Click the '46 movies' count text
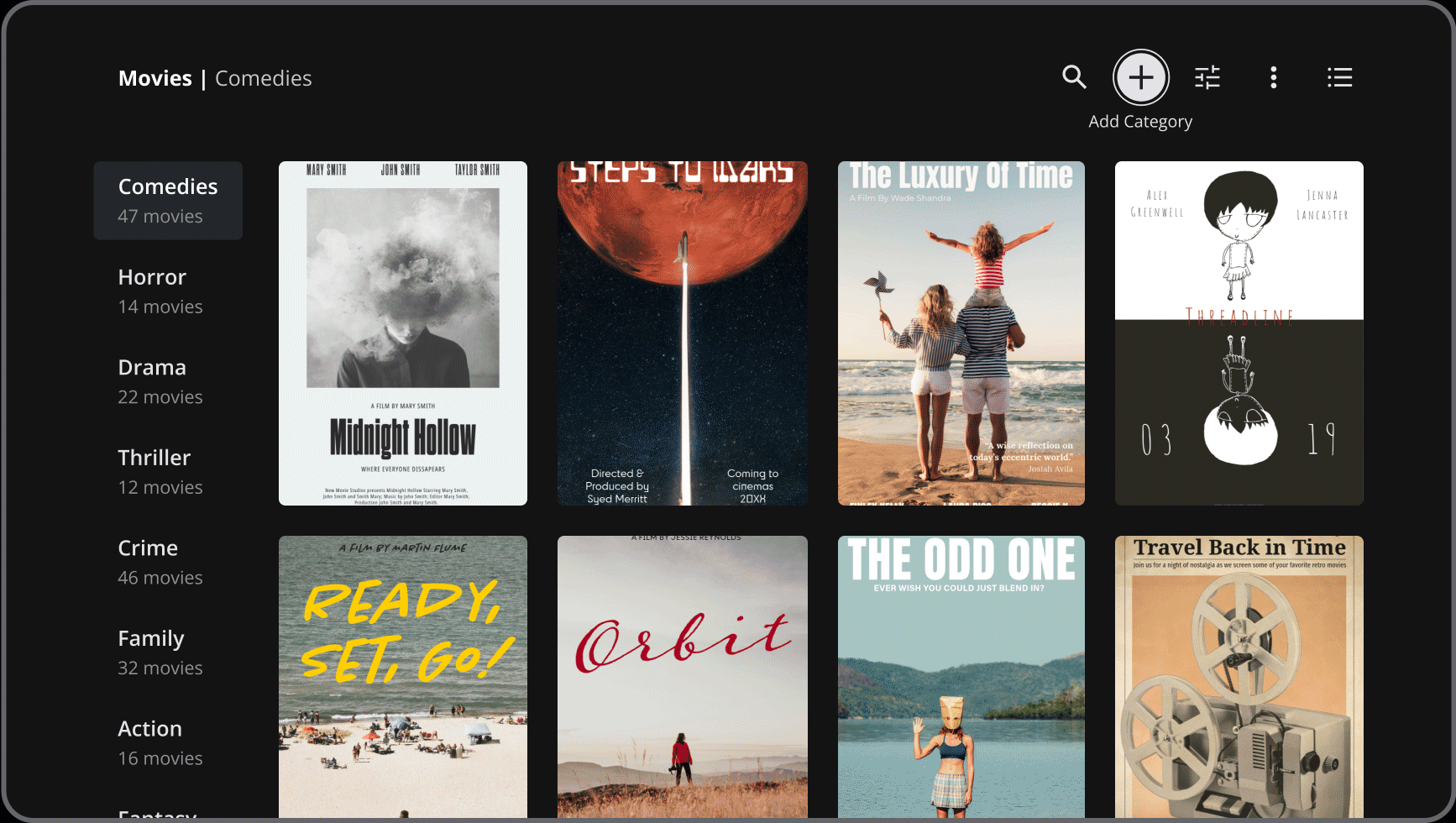 [160, 578]
